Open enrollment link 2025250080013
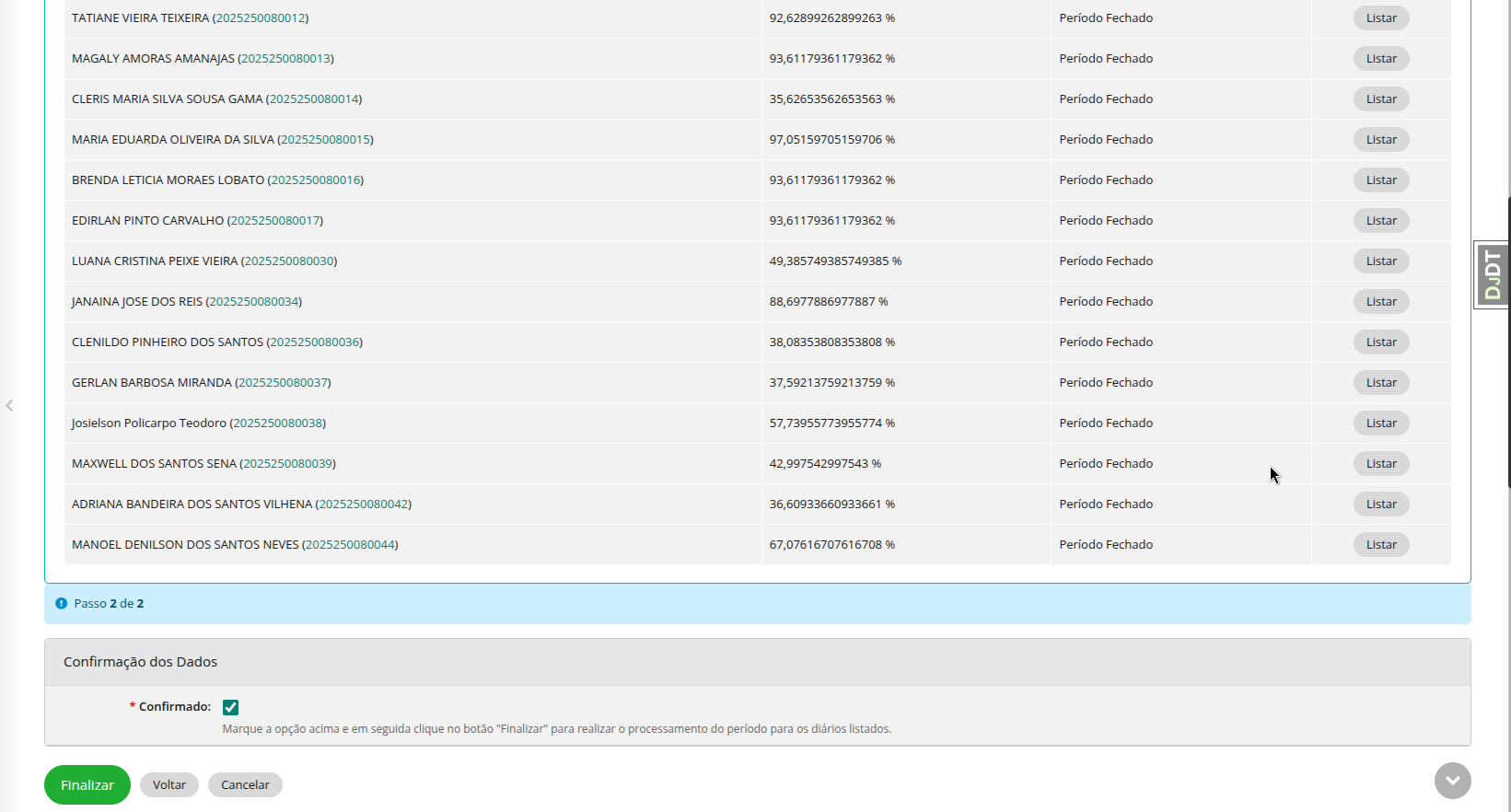 [x=285, y=58]
